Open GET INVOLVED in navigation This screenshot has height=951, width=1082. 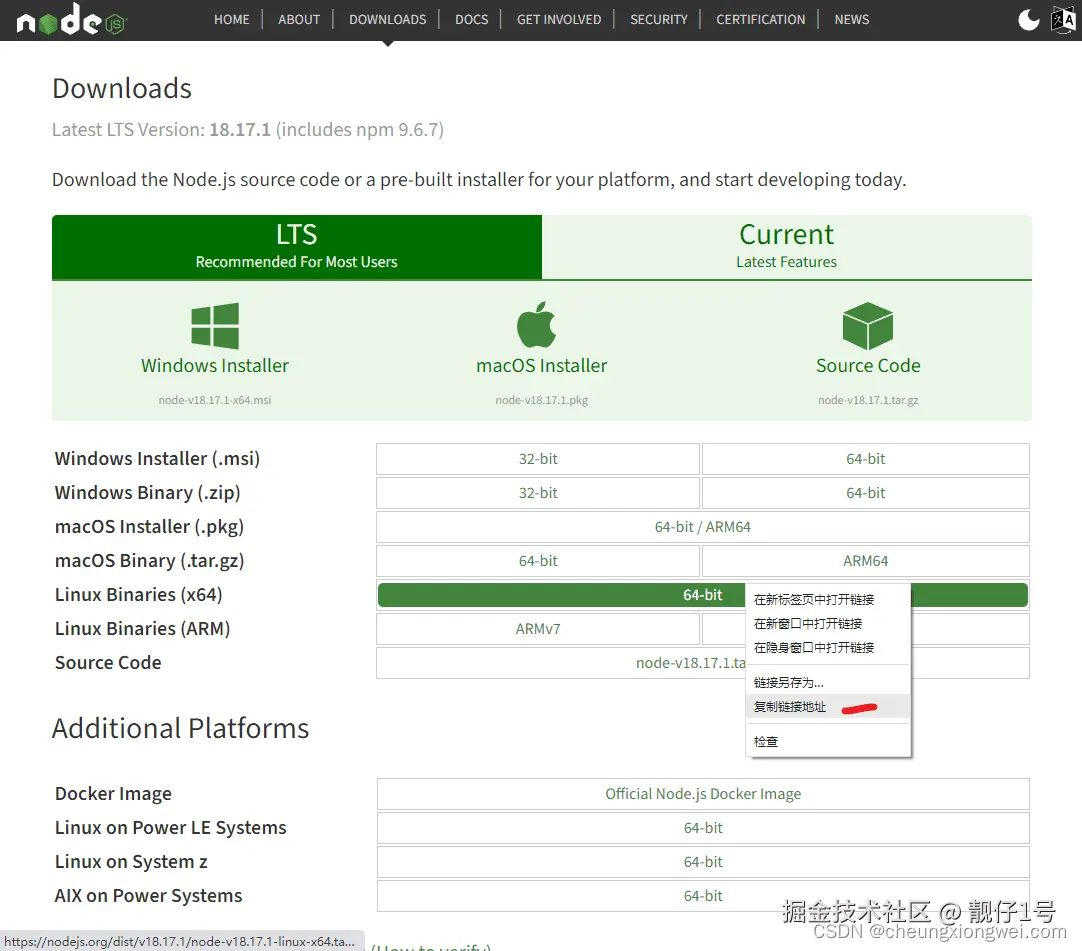pyautogui.click(x=559, y=19)
